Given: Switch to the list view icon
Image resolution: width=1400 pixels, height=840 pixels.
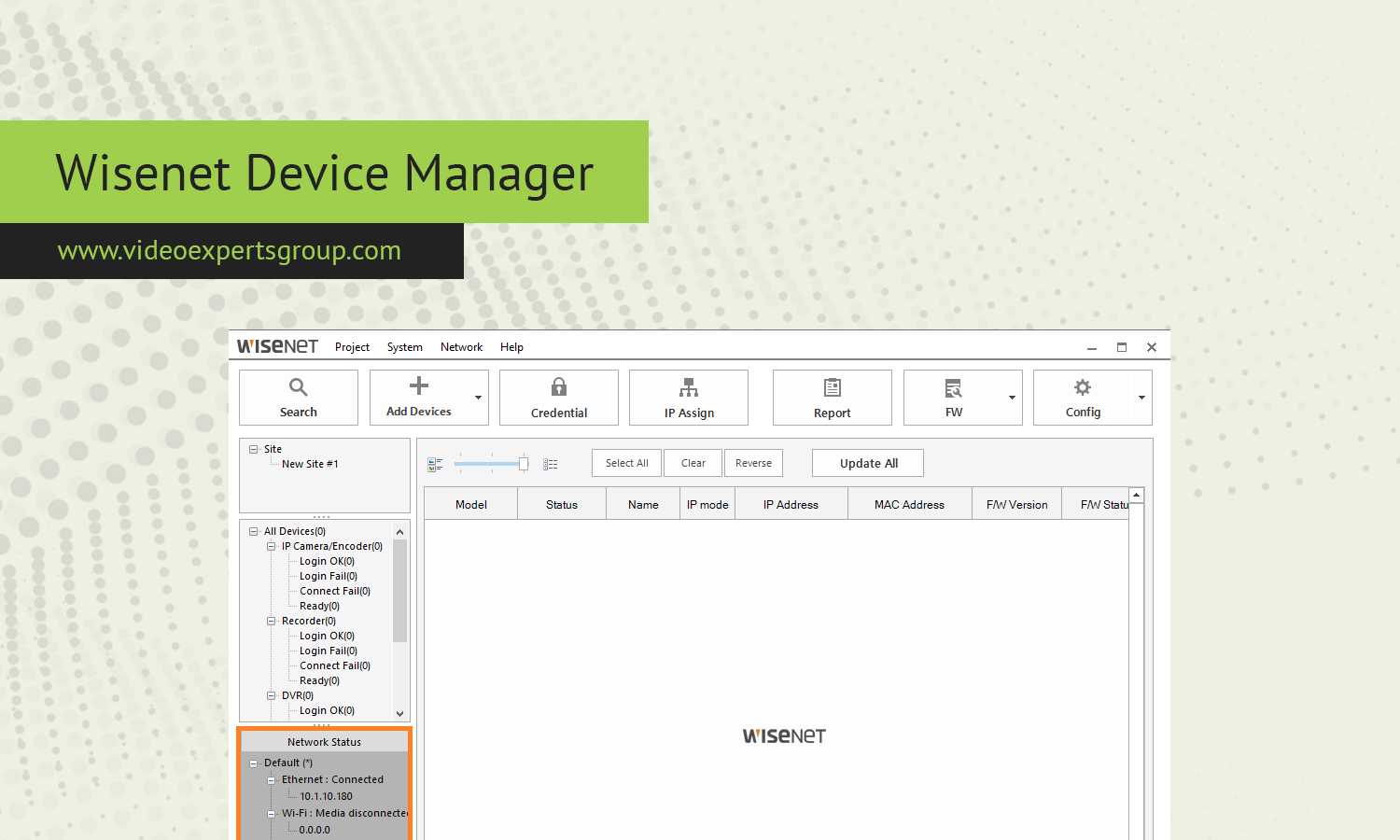Looking at the screenshot, I should tap(551, 464).
